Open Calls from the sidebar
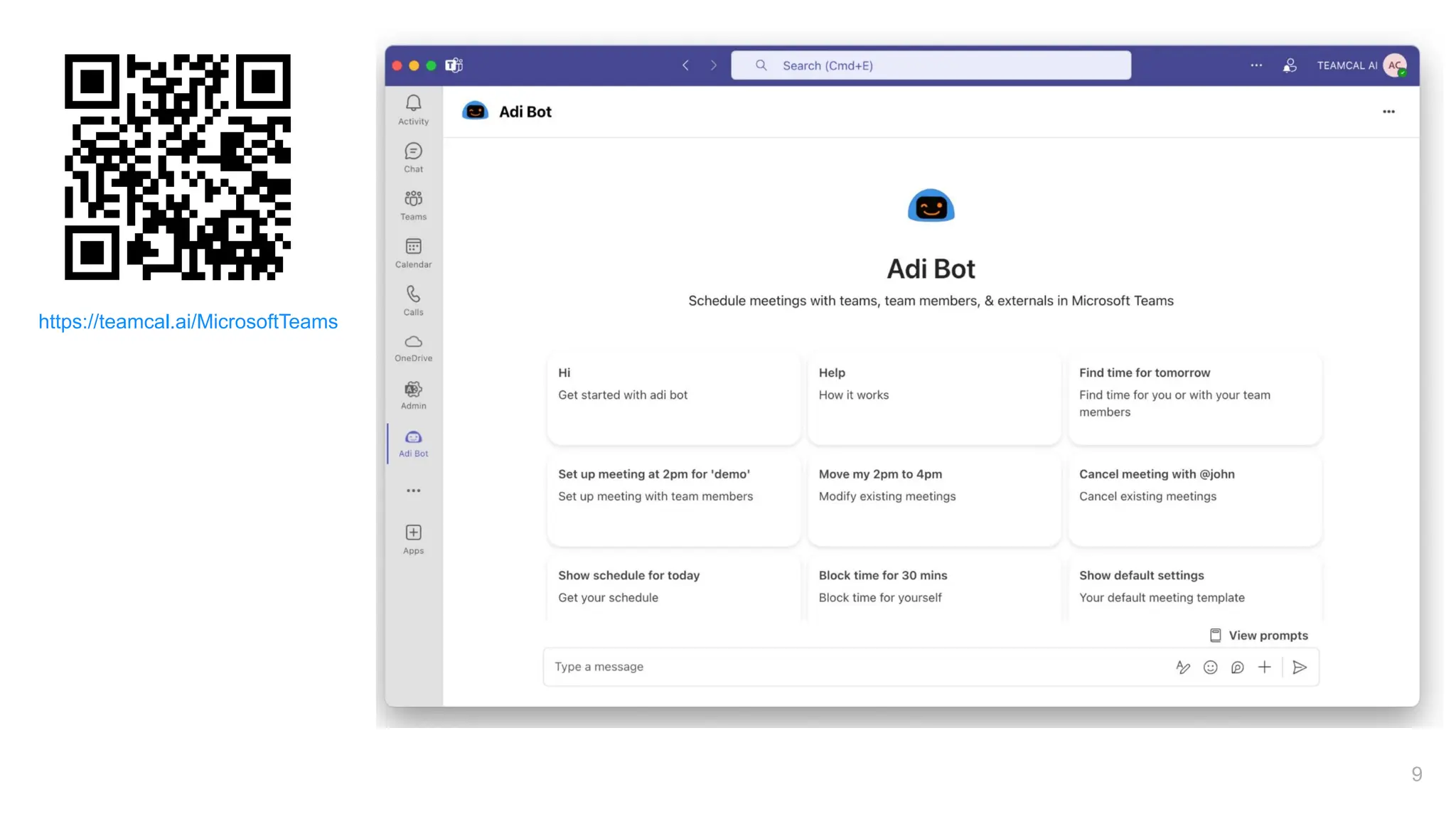Screen dimensions: 1456x819 [x=413, y=301]
